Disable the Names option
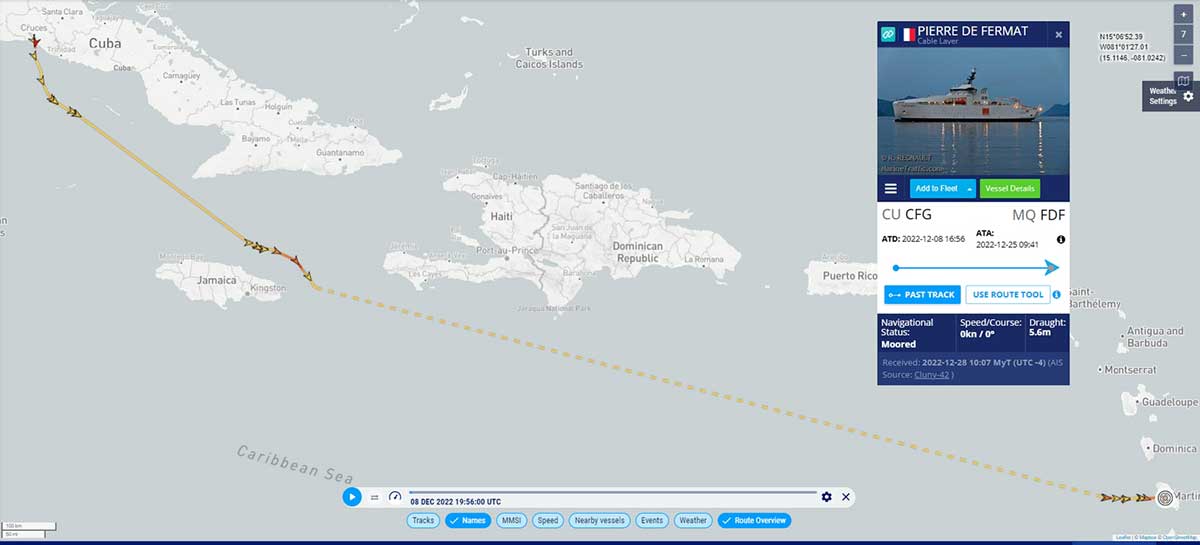Viewport: 1200px width, 545px height. [x=467, y=520]
